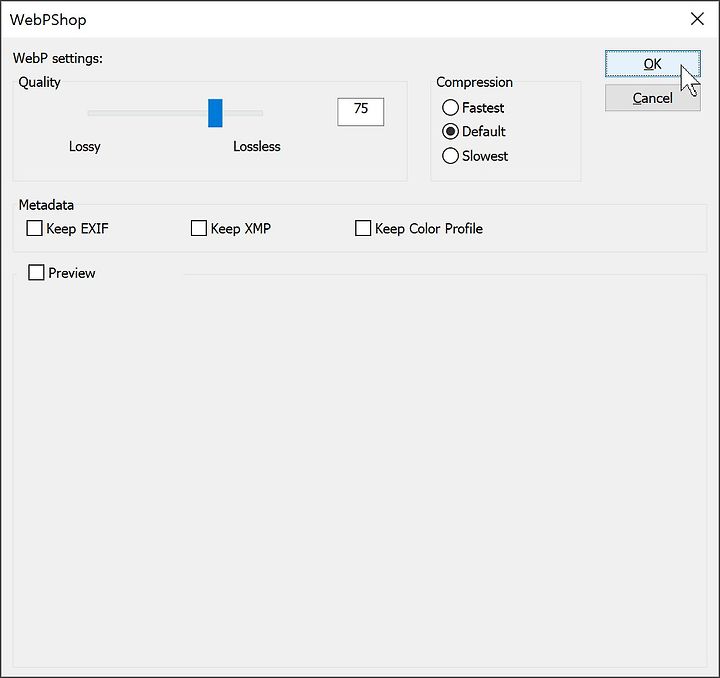
Task: Enable Keep EXIF metadata
Action: pos(68,228)
